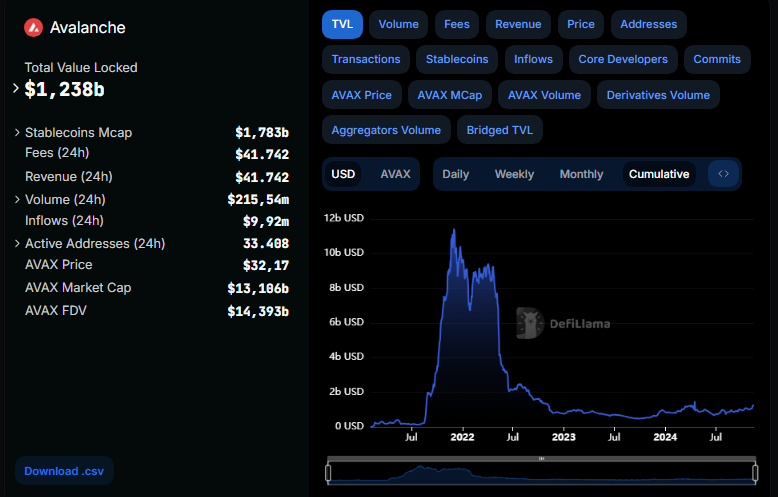Click the 2023 x-axis label

point(564,437)
